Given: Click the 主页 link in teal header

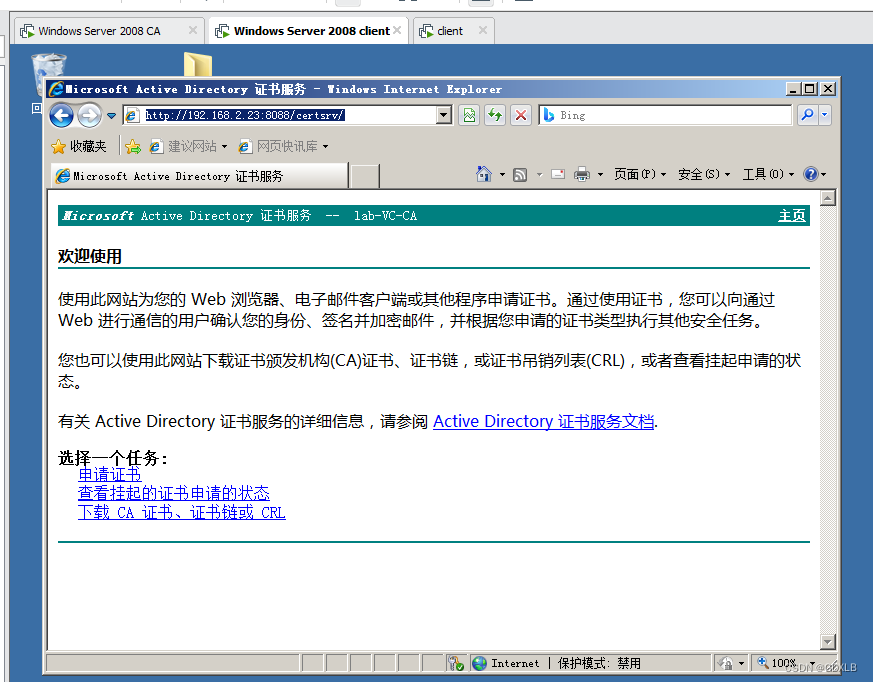Looking at the screenshot, I should click(x=792, y=215).
